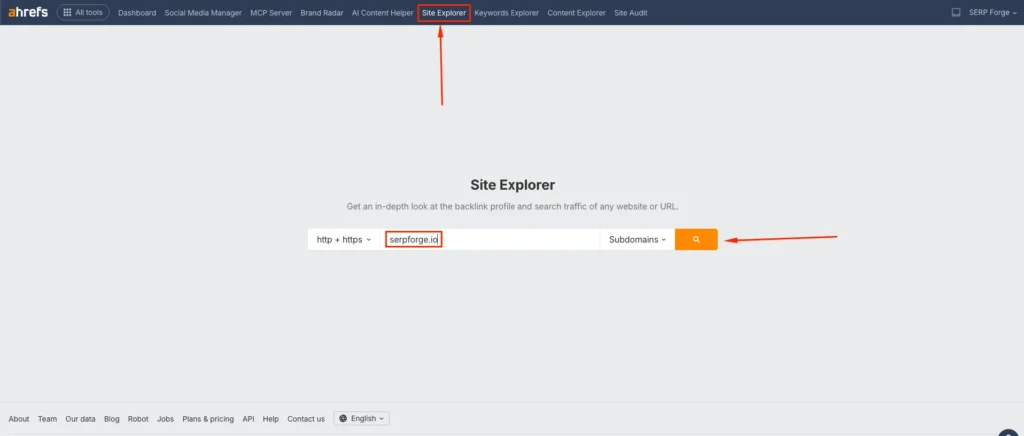Open the About link in footer
Image resolution: width=1024 pixels, height=436 pixels.
pos(19,419)
